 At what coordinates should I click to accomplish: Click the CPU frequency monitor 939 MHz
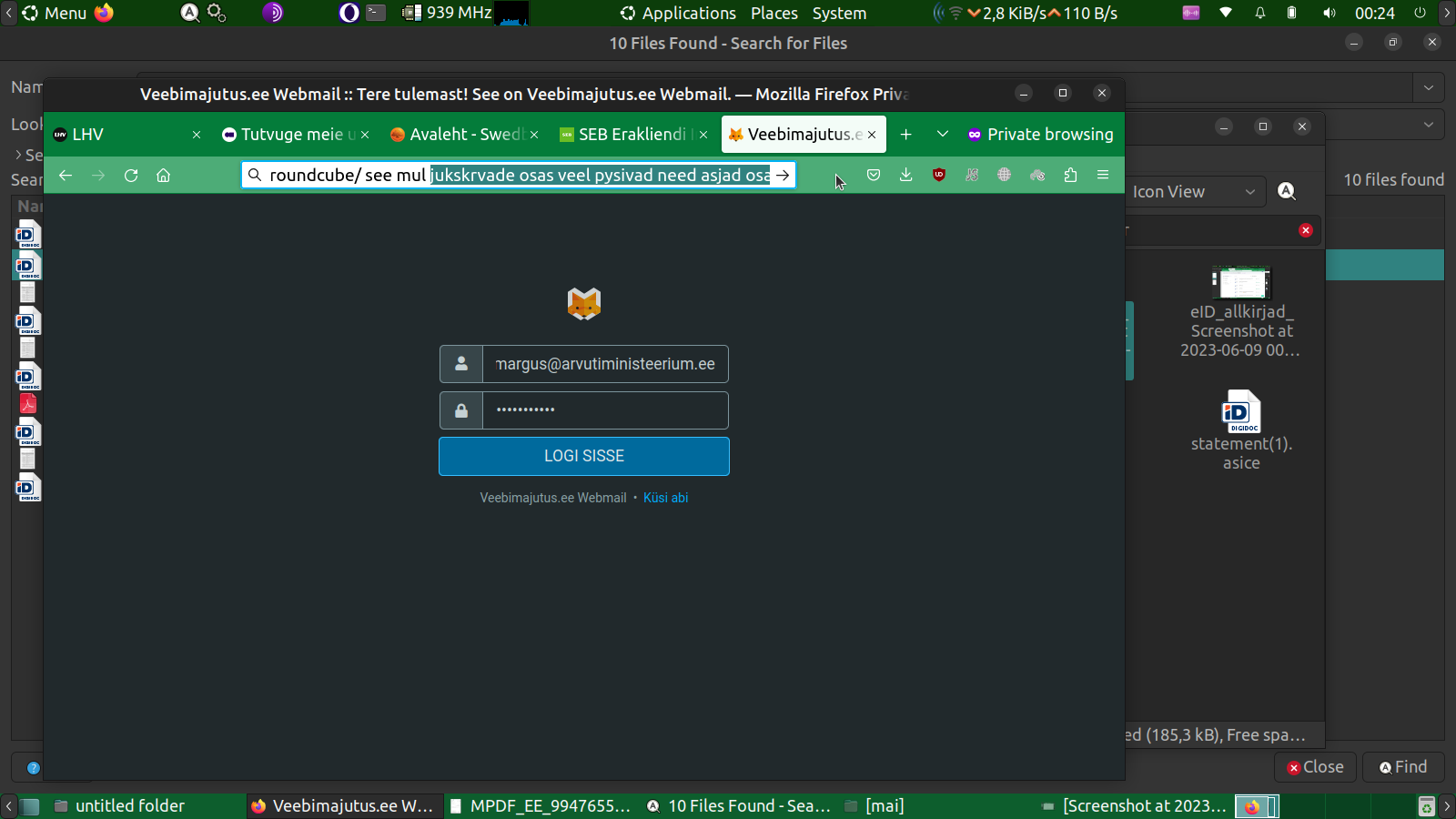click(x=447, y=13)
